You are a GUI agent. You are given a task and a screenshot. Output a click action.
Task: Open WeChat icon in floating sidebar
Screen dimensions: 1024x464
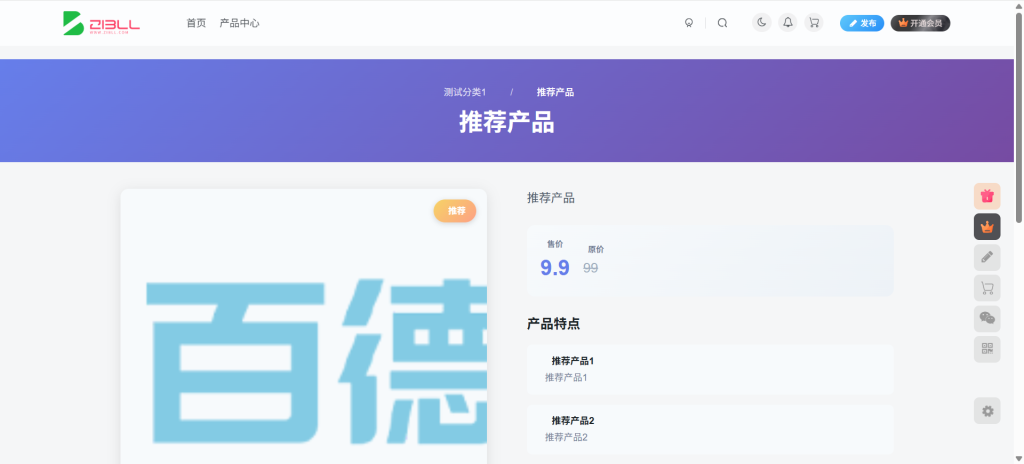pos(987,319)
